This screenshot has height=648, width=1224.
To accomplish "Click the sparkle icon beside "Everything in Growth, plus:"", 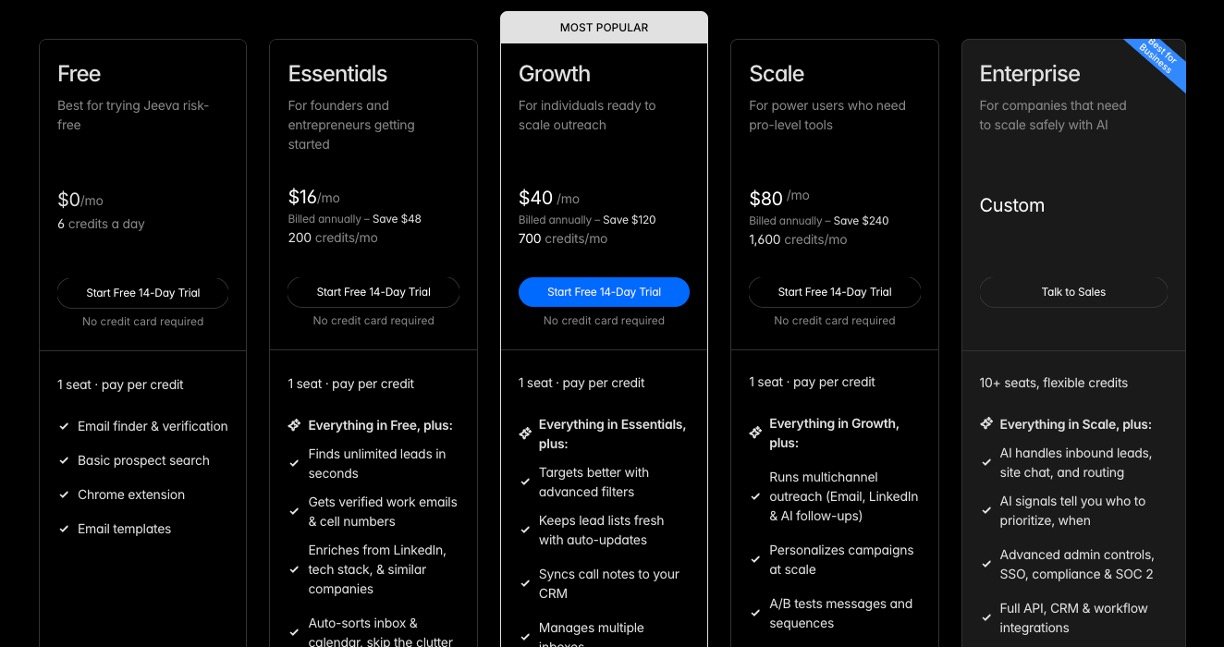I will click(x=755, y=433).
